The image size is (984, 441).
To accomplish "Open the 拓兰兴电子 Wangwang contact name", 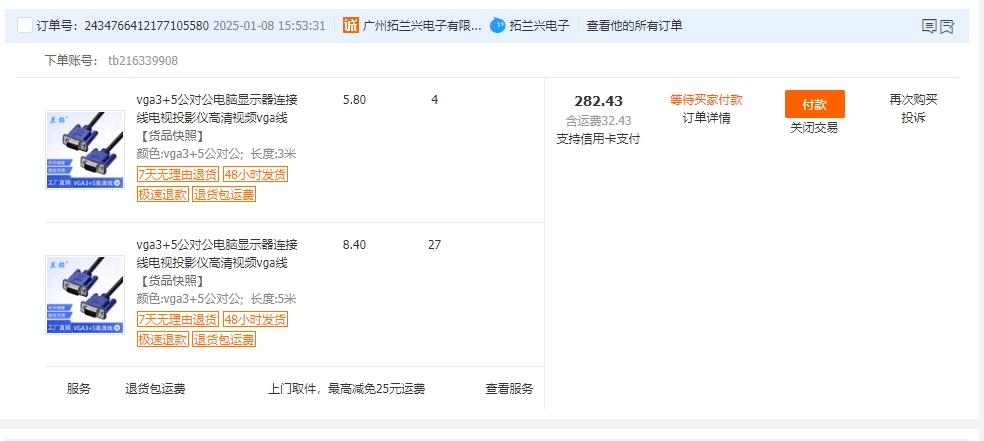I will point(539,26).
